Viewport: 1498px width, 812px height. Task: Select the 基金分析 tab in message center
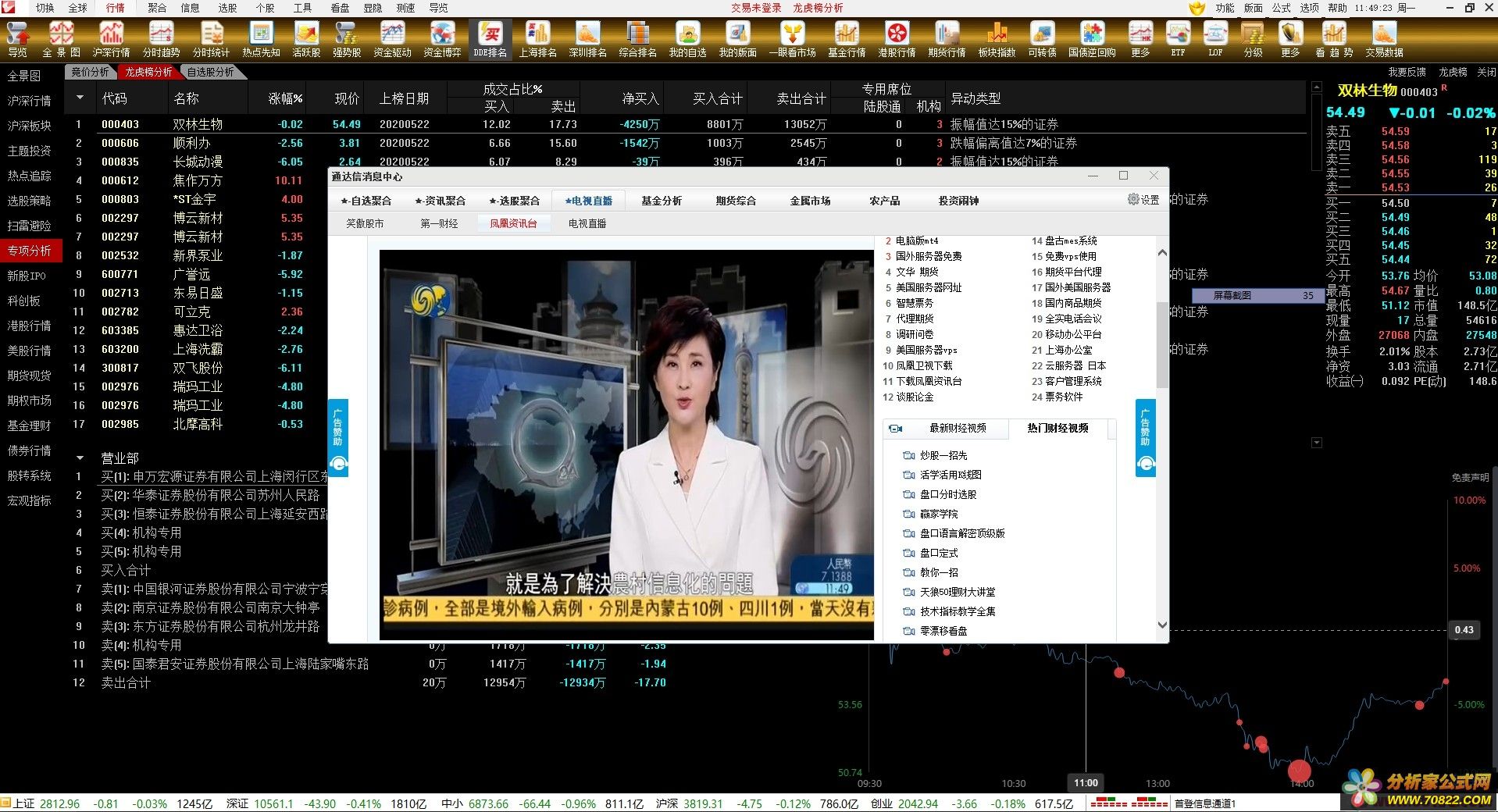click(662, 201)
